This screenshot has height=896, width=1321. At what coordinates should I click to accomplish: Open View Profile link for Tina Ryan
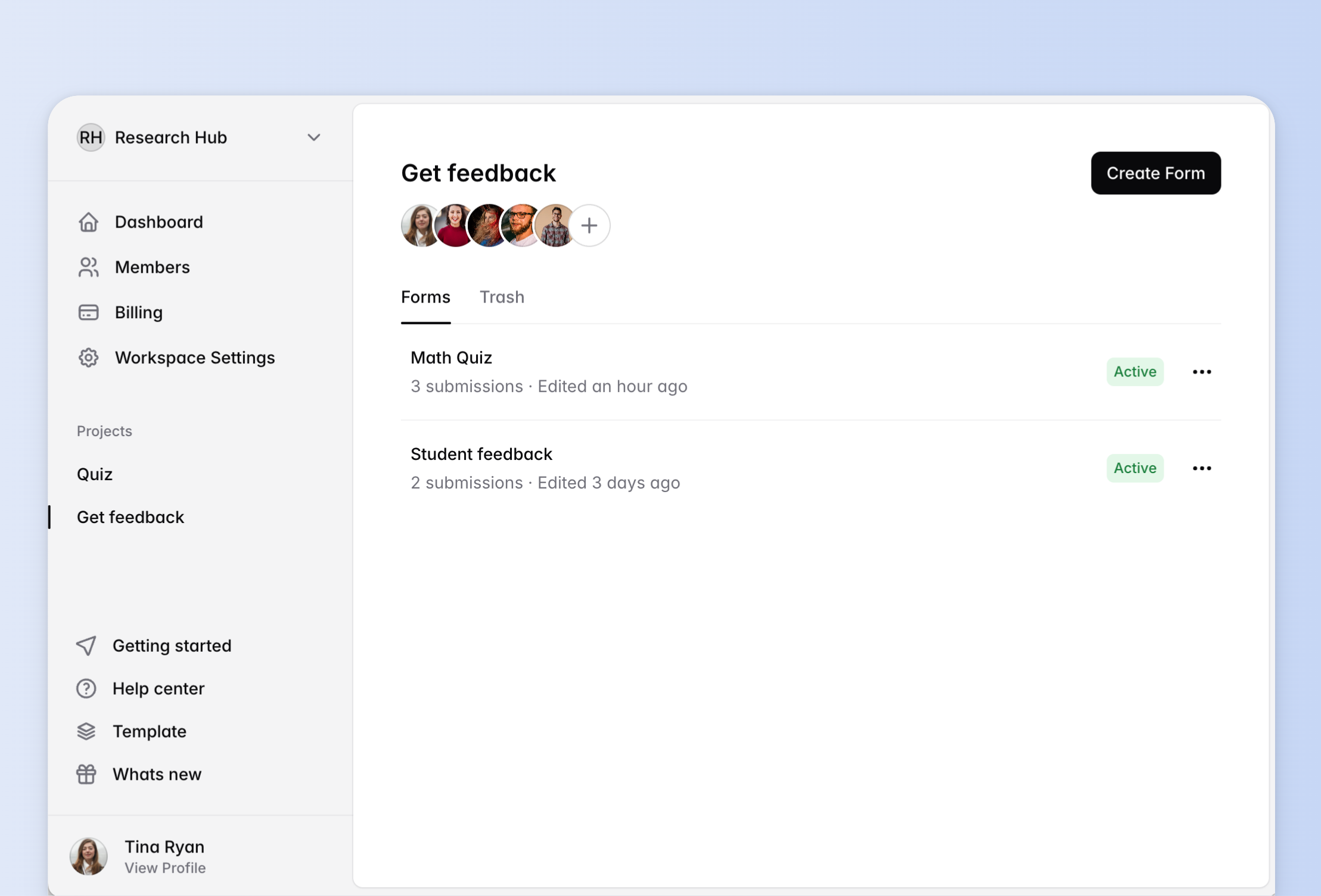click(164, 868)
